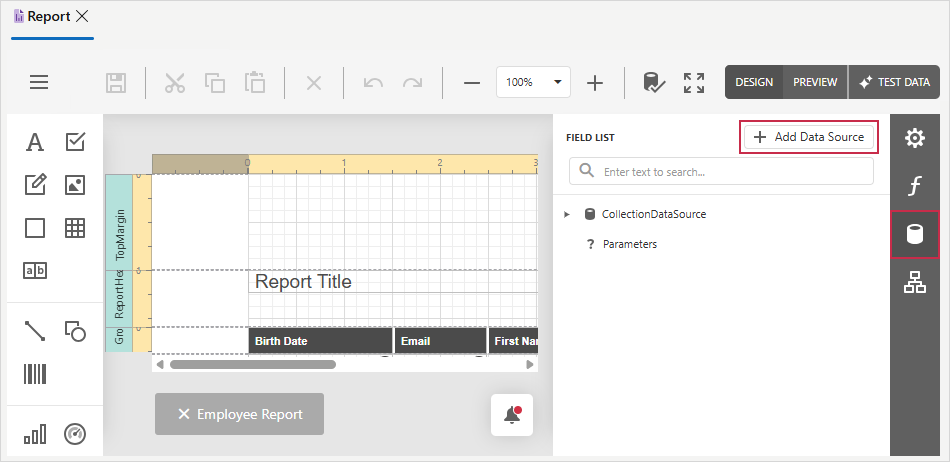Image resolution: width=950 pixels, height=462 pixels.
Task: Select the Picture Box tool
Action: click(75, 185)
